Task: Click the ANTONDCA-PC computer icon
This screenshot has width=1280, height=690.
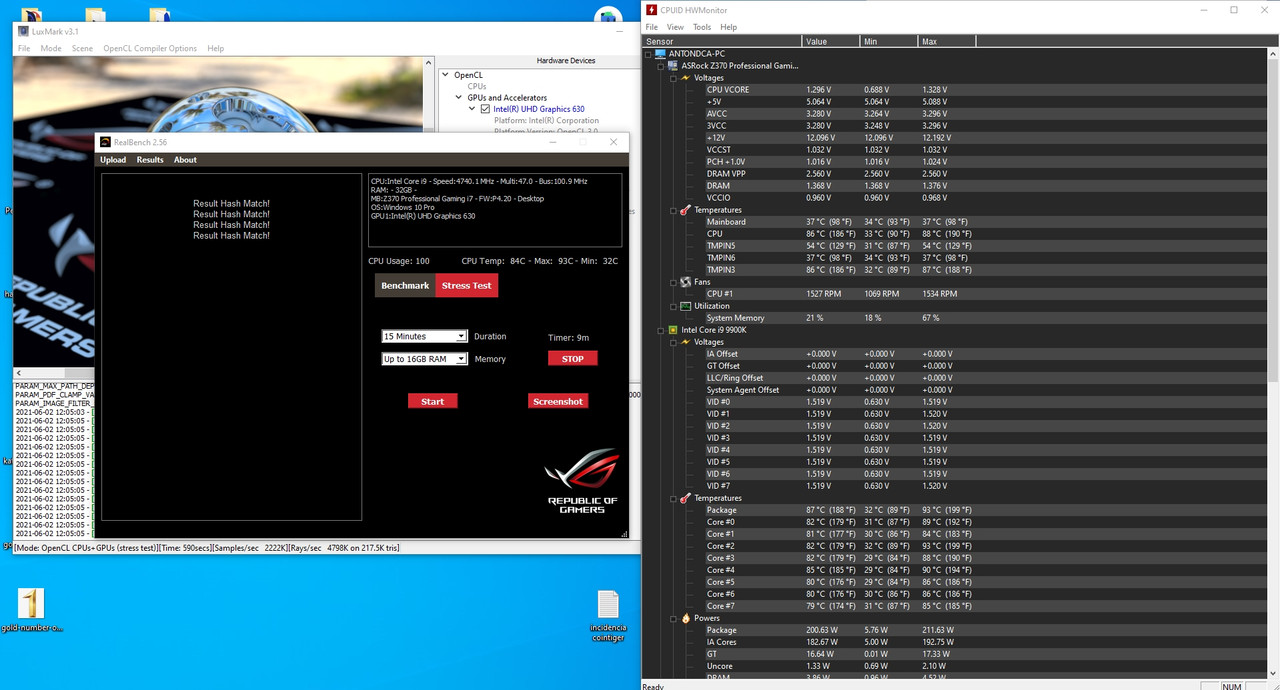Action: [661, 54]
